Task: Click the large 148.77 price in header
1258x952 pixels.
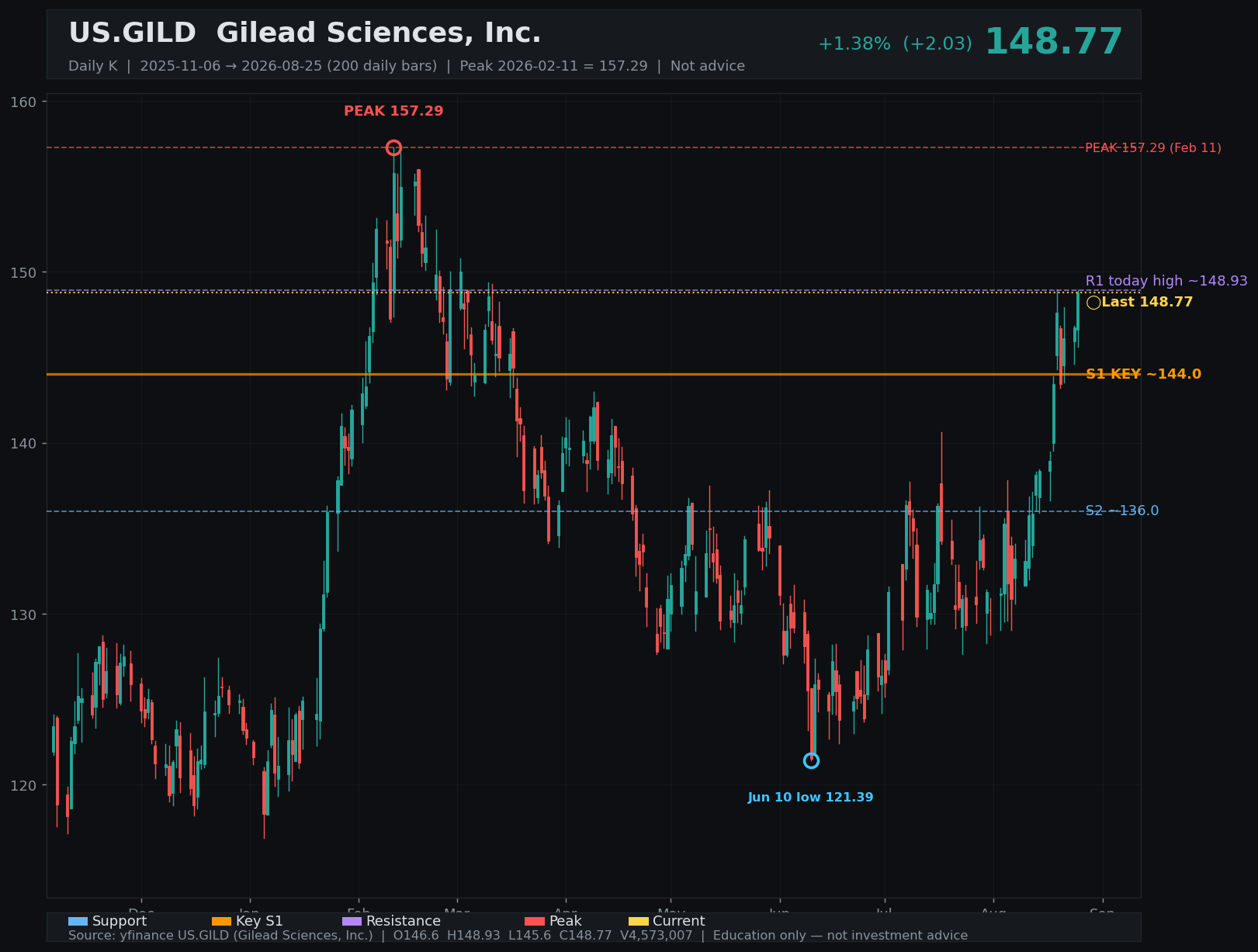Action: tap(1053, 42)
